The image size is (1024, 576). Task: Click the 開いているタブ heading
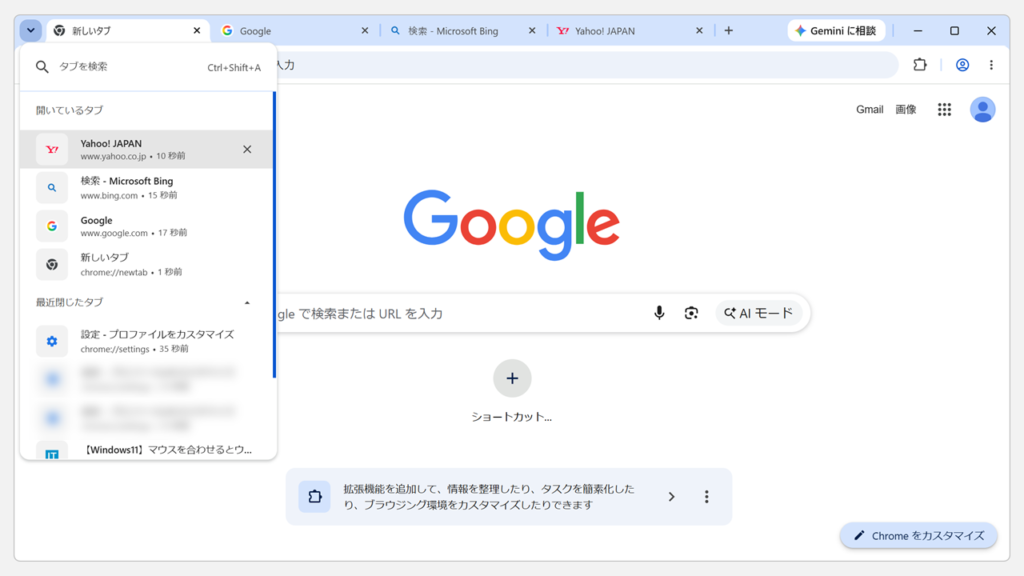coord(69,110)
